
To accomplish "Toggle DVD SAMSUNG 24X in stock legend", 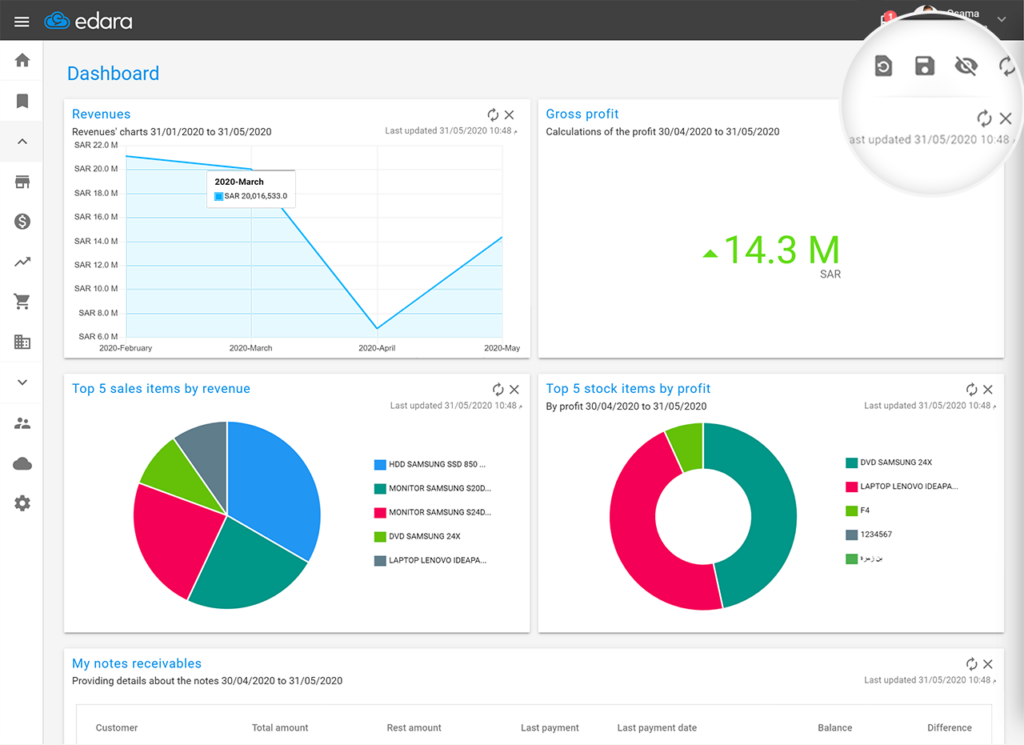I will pos(889,462).
